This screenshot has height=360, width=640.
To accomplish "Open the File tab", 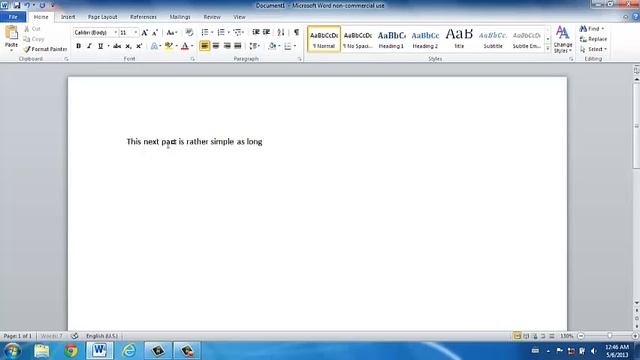I will (13, 17).
